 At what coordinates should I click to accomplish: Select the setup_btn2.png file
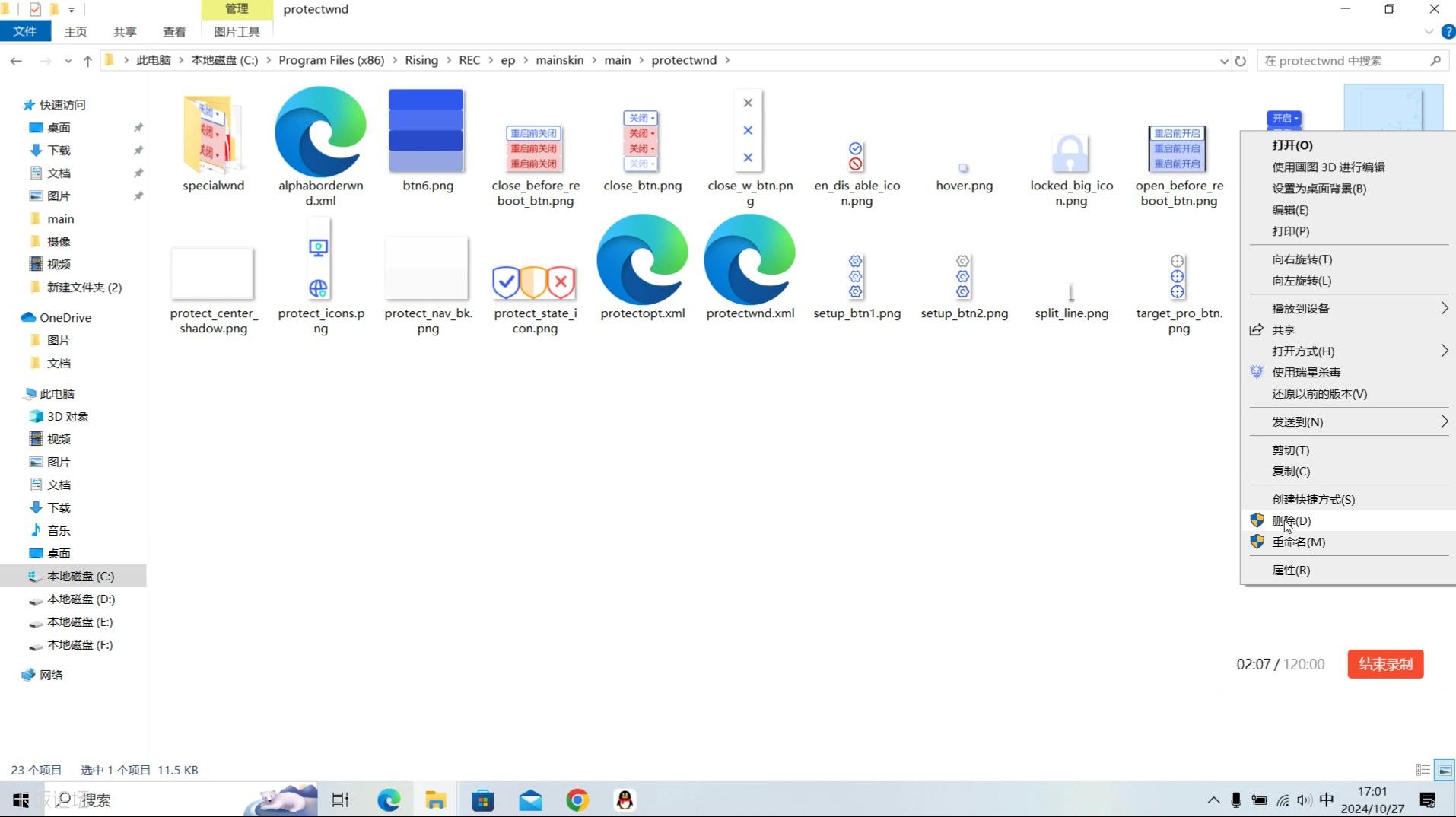tap(964, 286)
